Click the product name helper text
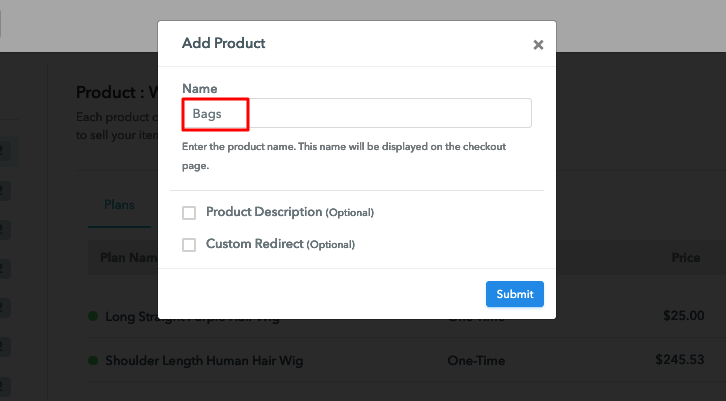726x401 pixels. click(x=343, y=155)
